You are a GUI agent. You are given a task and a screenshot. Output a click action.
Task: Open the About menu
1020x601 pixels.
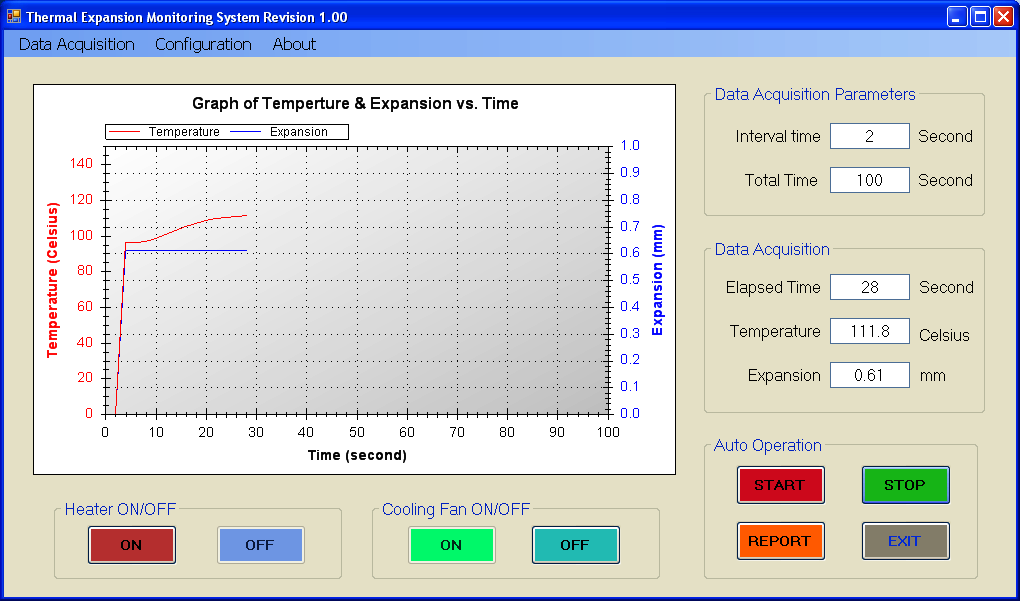click(x=294, y=44)
